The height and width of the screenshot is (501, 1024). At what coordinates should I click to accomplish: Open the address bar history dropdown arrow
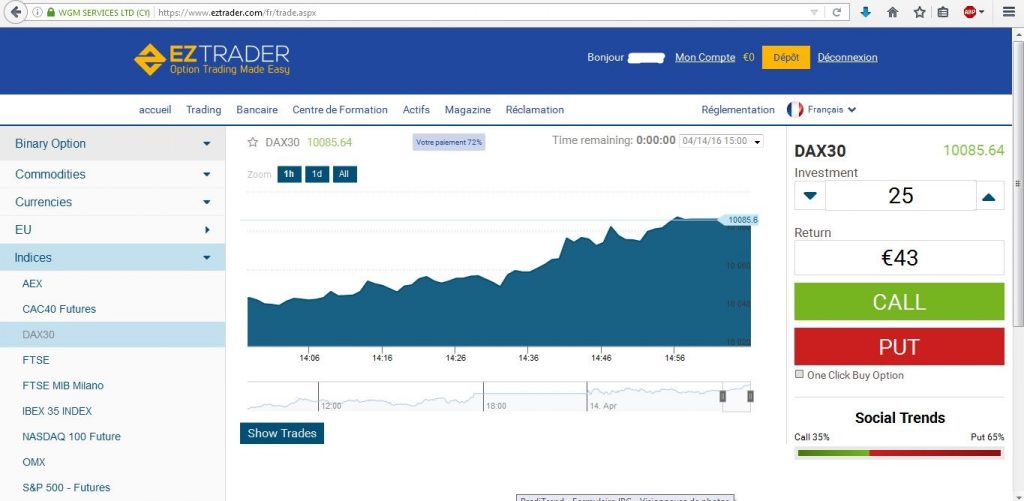(814, 12)
